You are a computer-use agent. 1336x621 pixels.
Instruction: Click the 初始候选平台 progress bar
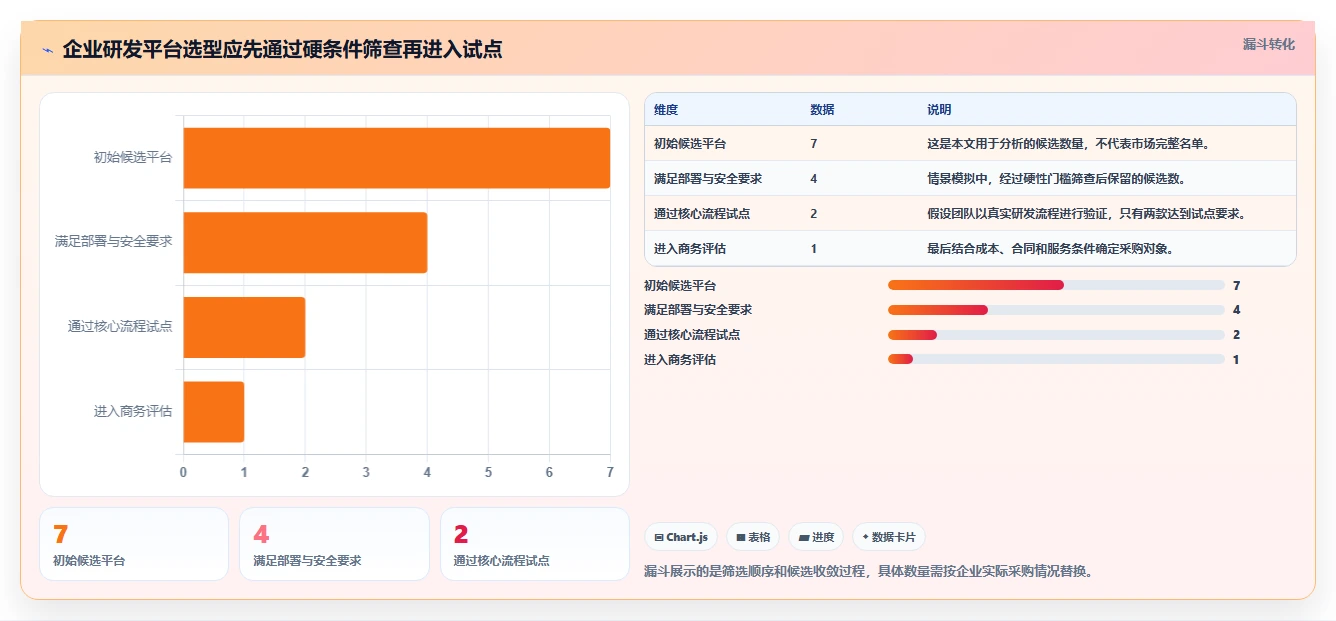point(1056,285)
